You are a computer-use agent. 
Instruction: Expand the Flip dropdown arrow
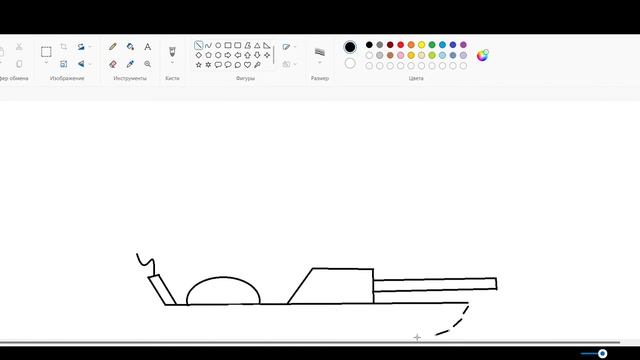point(90,64)
